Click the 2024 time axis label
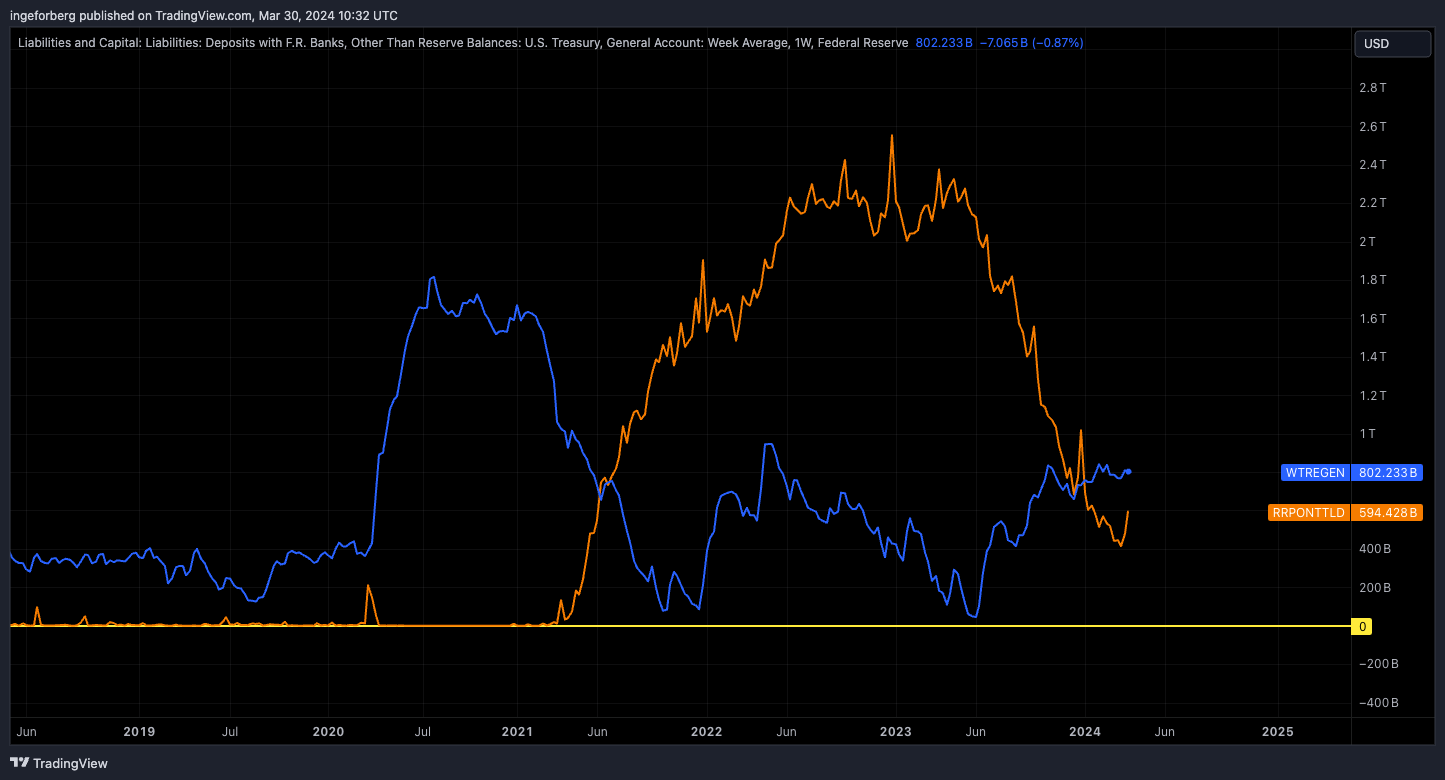This screenshot has width=1445, height=780. [1085, 732]
